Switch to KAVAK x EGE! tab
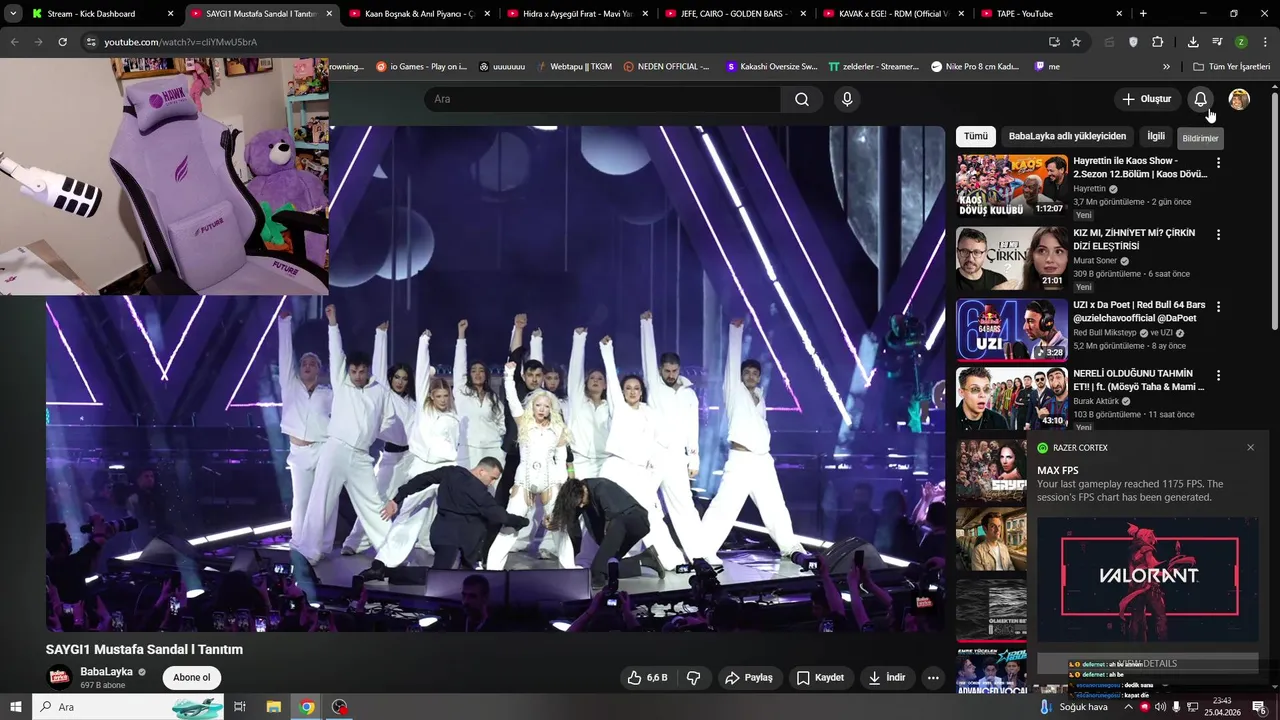The height and width of the screenshot is (720, 1280). click(894, 13)
